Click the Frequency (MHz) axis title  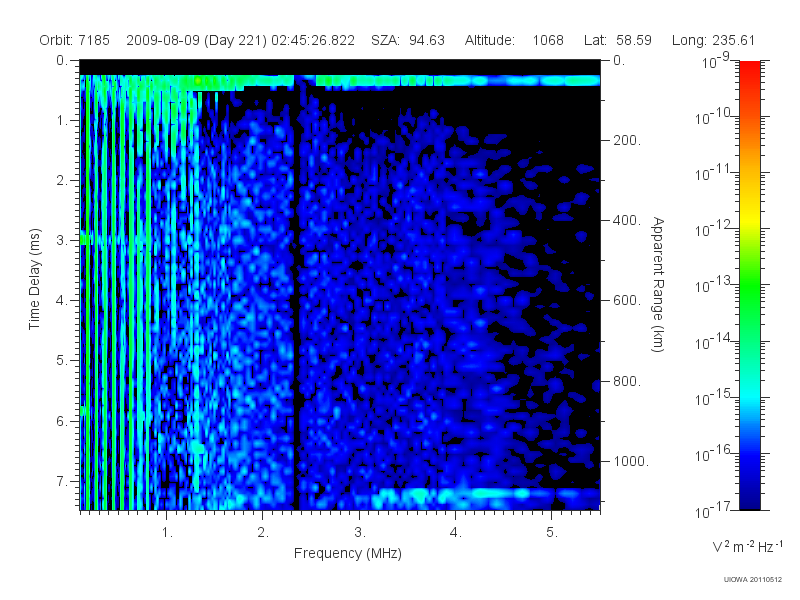pos(347,553)
